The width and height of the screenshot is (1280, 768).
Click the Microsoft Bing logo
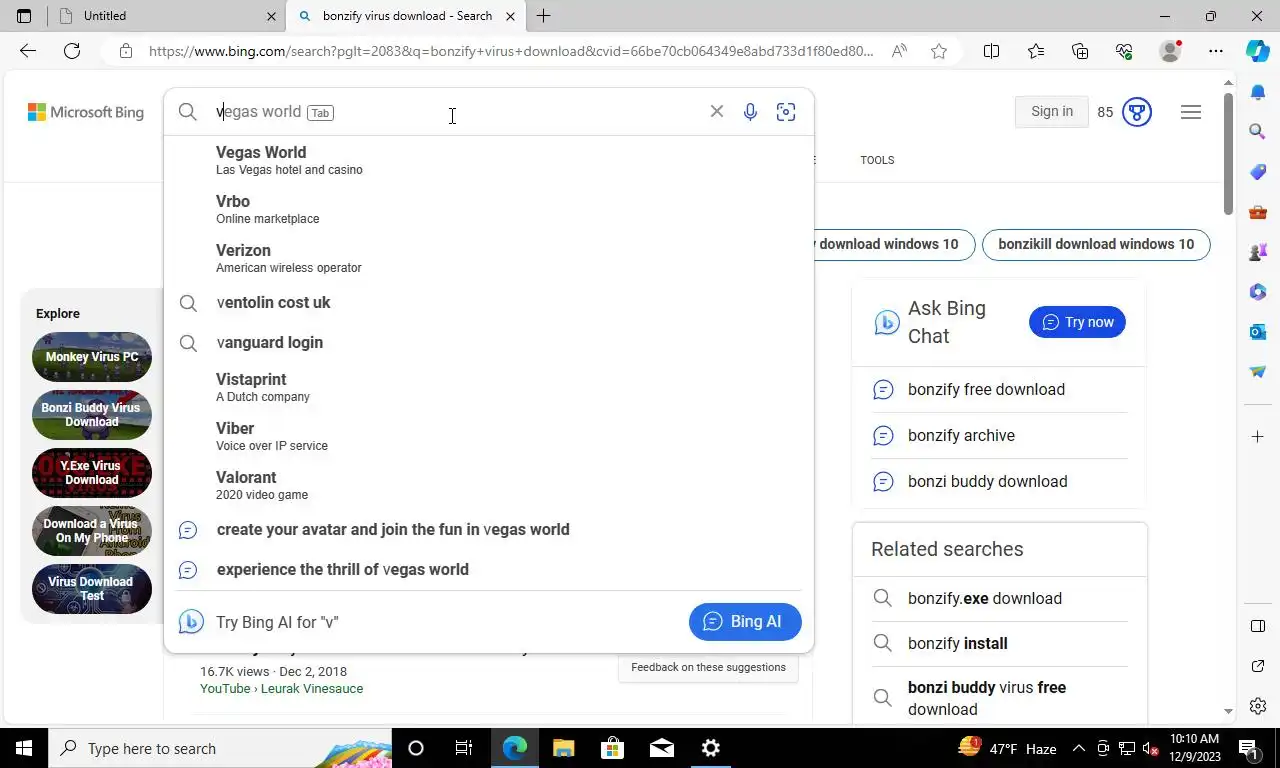pos(86,112)
